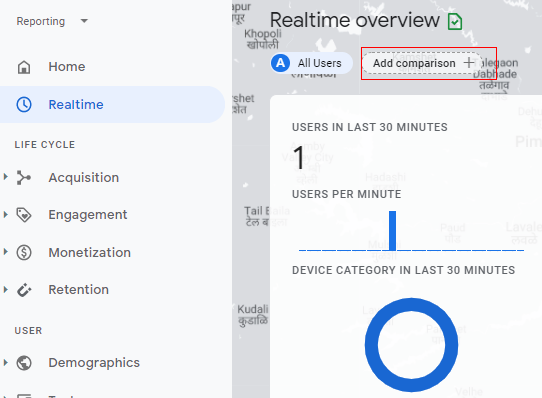Click the LIFE CYCLE section heading
Viewport: 542px width, 398px height.
coord(45,145)
